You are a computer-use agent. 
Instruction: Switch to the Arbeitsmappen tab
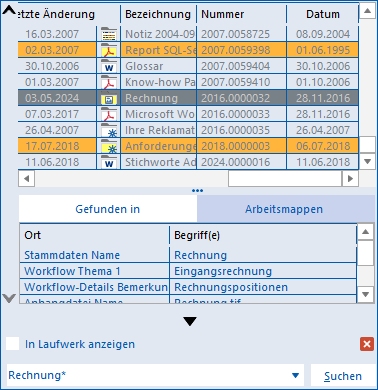tap(284, 209)
